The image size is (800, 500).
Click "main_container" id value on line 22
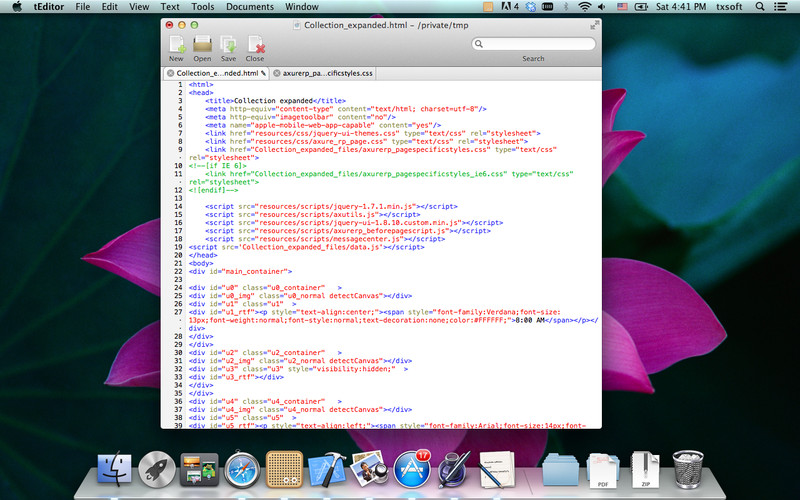pyautogui.click(x=255, y=271)
